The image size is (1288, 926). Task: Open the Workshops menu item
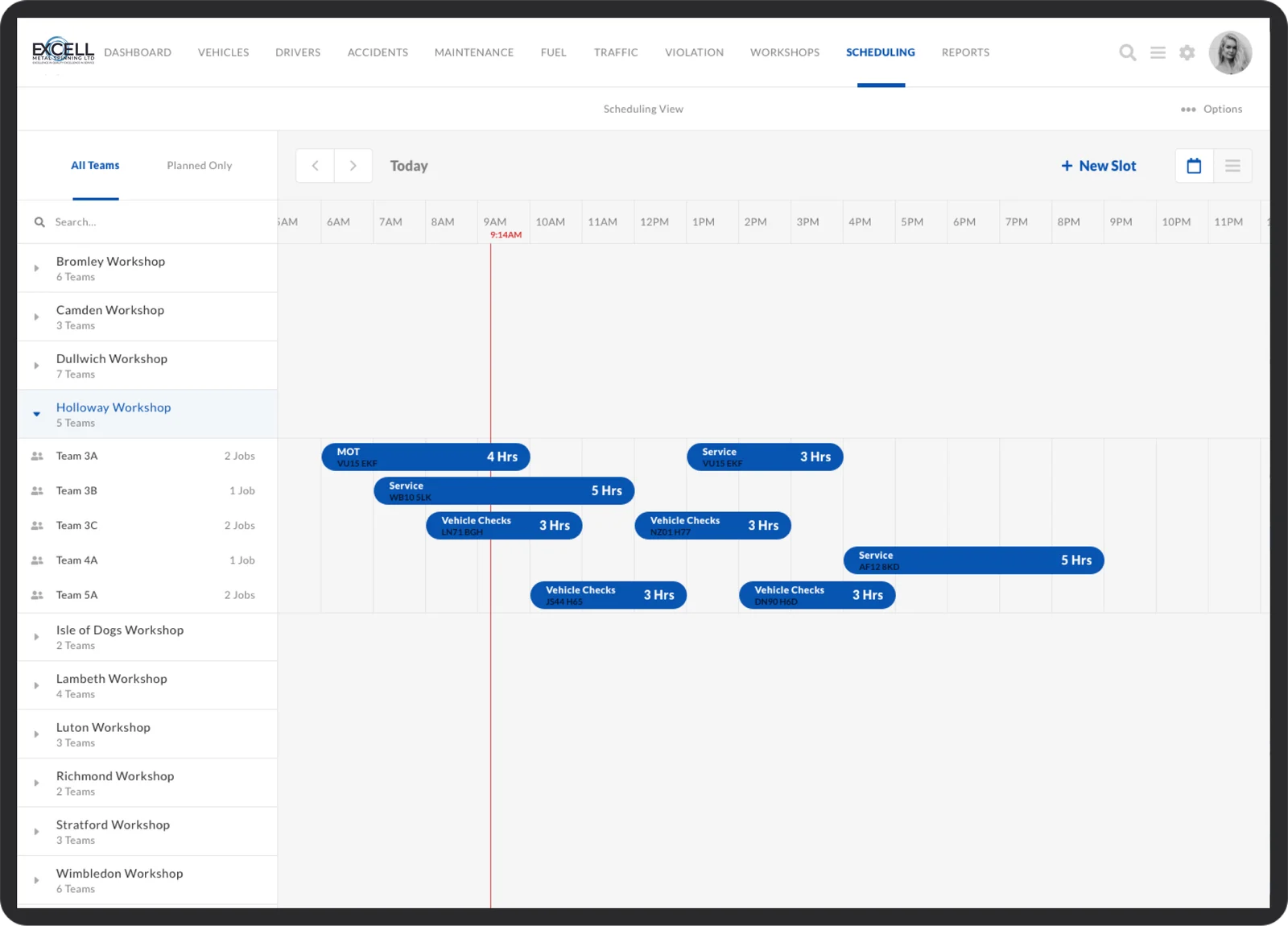785,52
